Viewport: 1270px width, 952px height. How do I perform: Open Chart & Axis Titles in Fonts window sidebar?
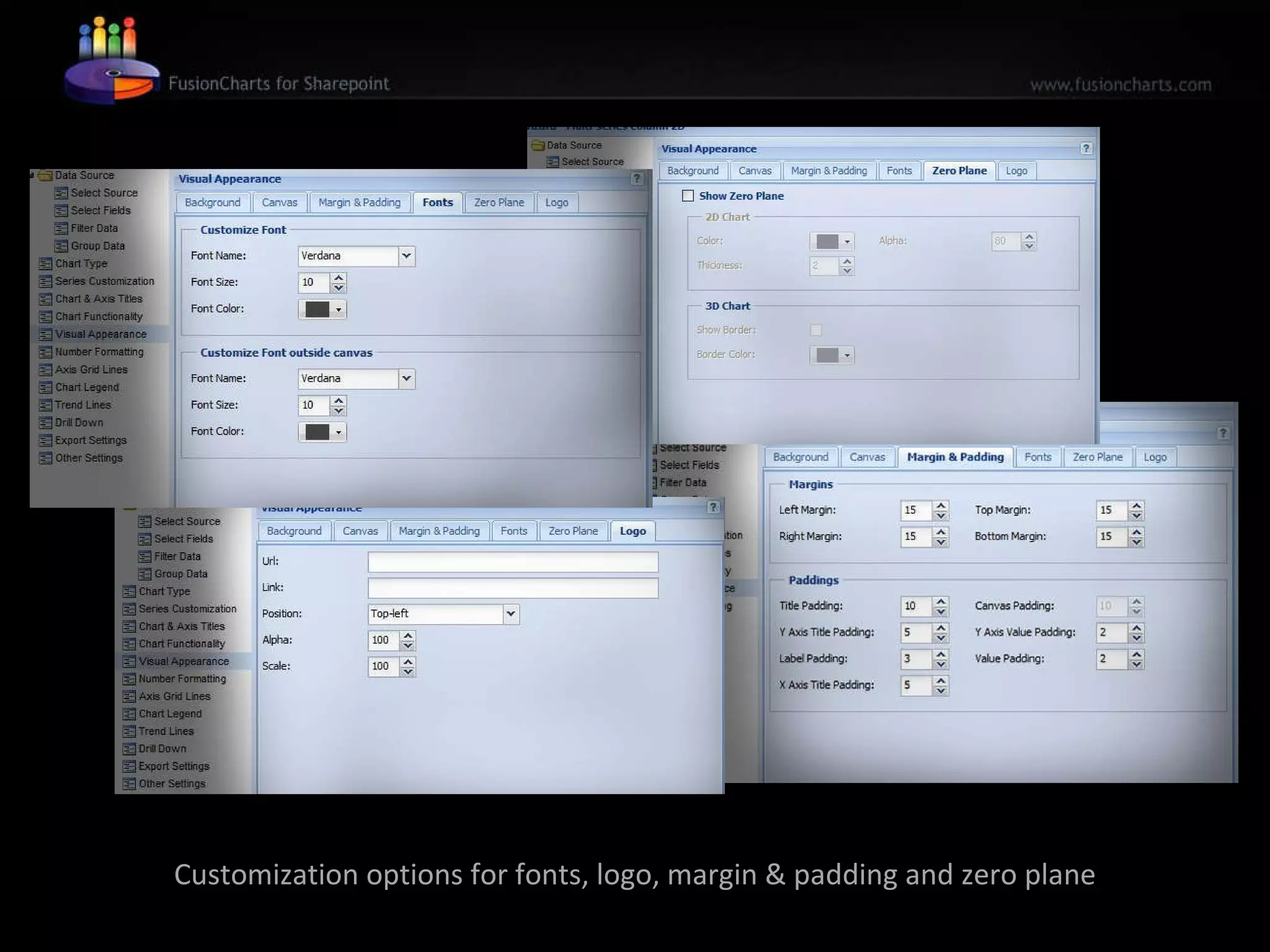(x=99, y=299)
